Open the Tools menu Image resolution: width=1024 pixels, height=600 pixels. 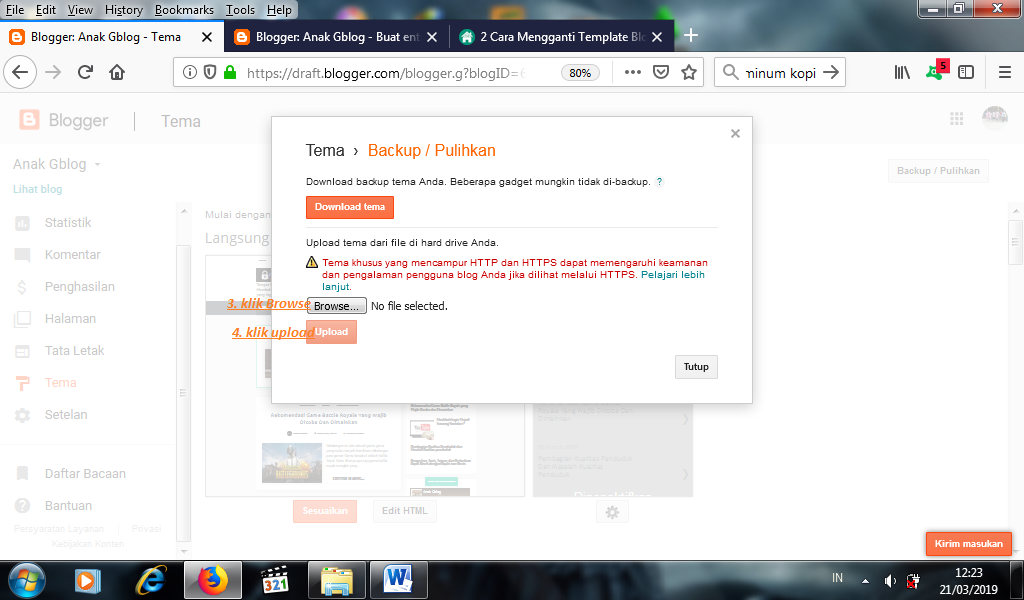coord(240,10)
